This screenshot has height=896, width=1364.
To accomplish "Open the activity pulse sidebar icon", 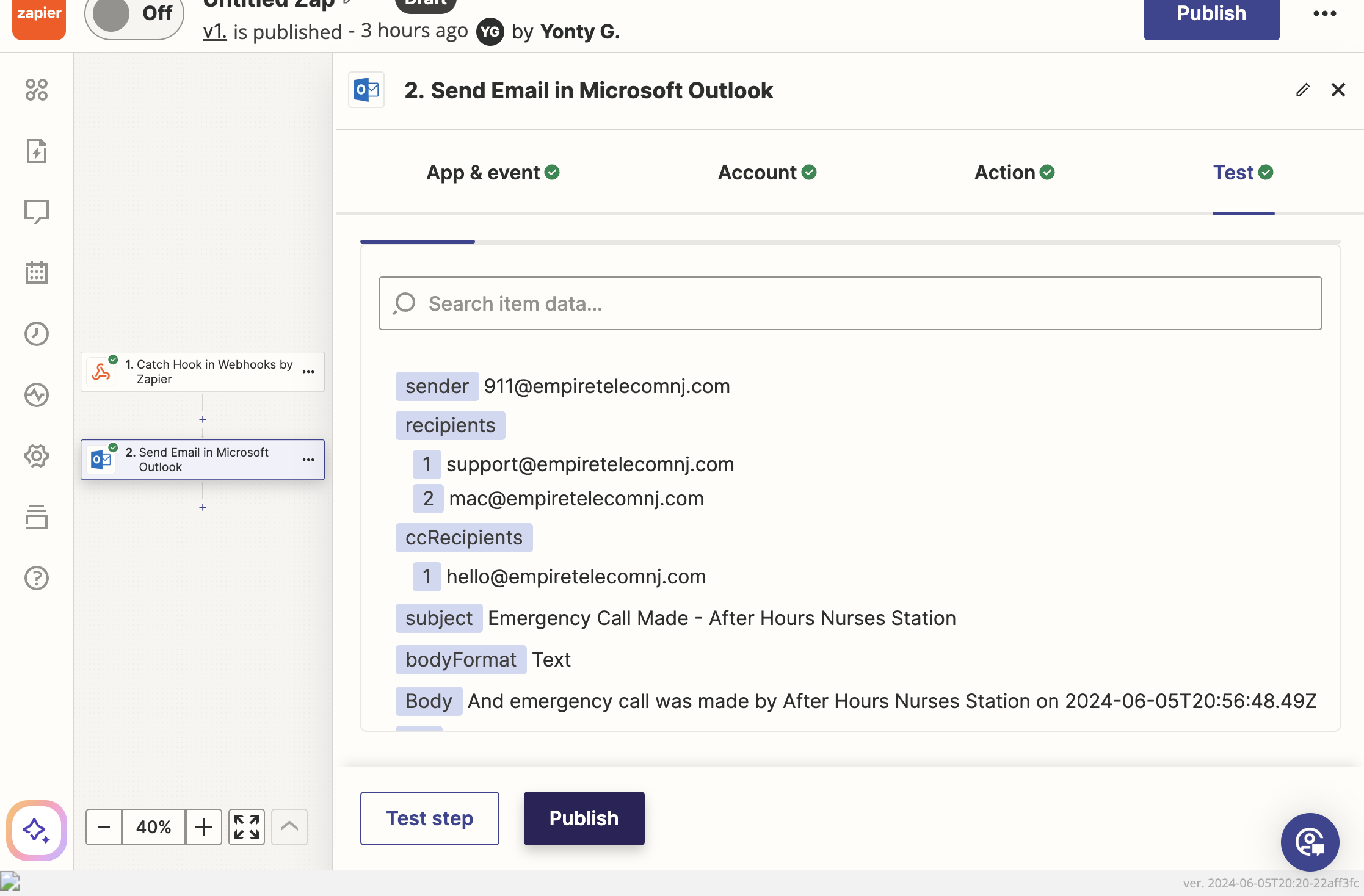I will tap(37, 395).
